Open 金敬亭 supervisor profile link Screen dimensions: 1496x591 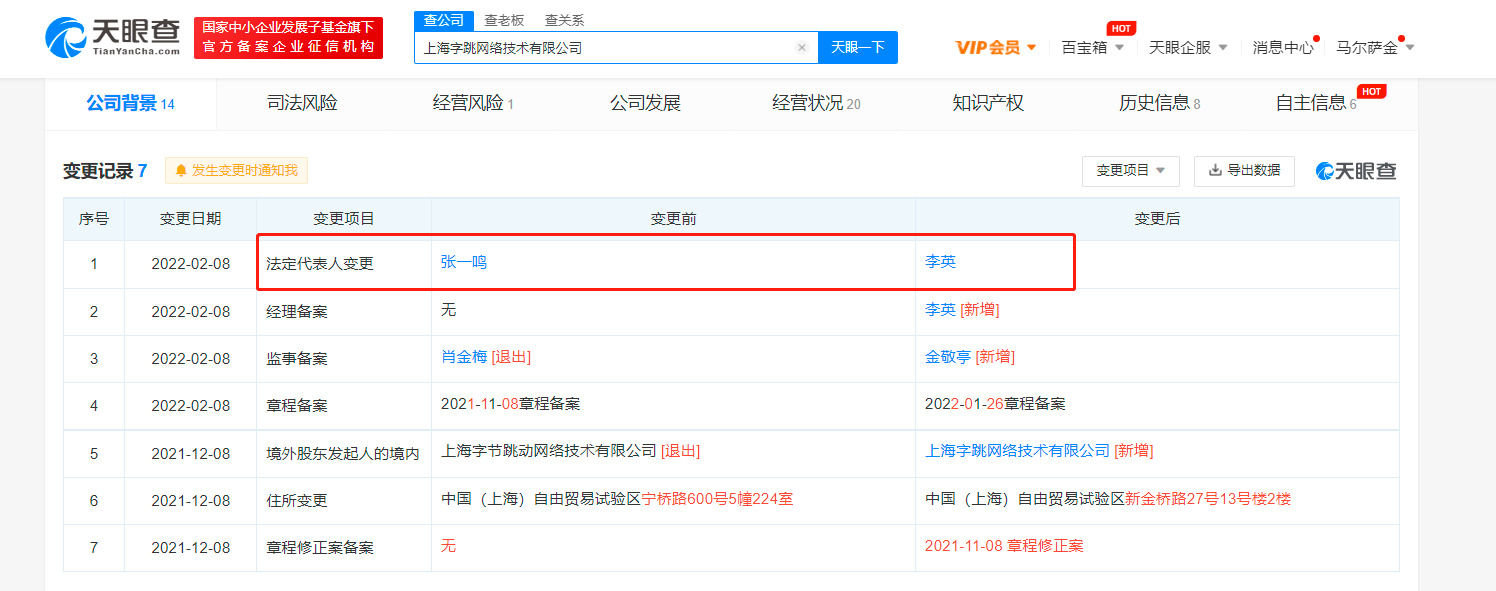coord(948,357)
